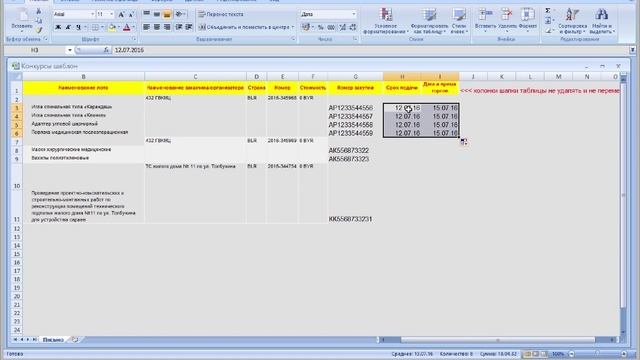Toggle middle vertical alignment

157,14
